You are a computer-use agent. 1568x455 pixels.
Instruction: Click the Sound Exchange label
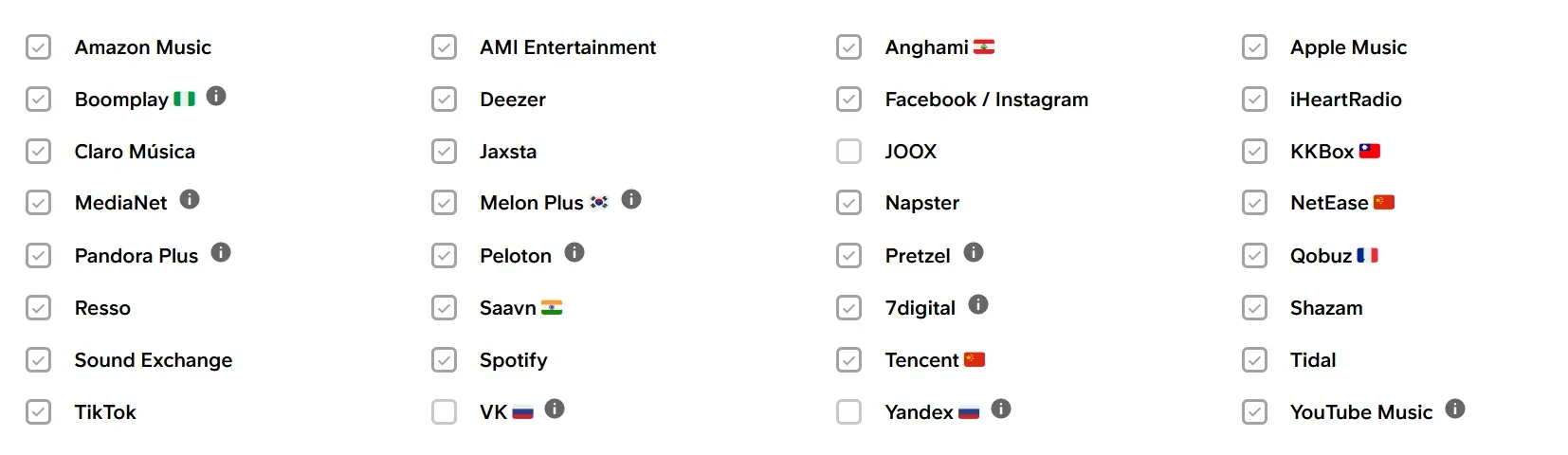point(154,360)
